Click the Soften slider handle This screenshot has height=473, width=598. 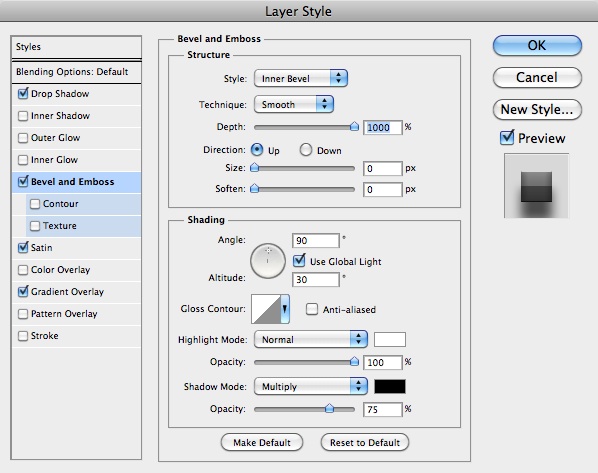(254, 189)
